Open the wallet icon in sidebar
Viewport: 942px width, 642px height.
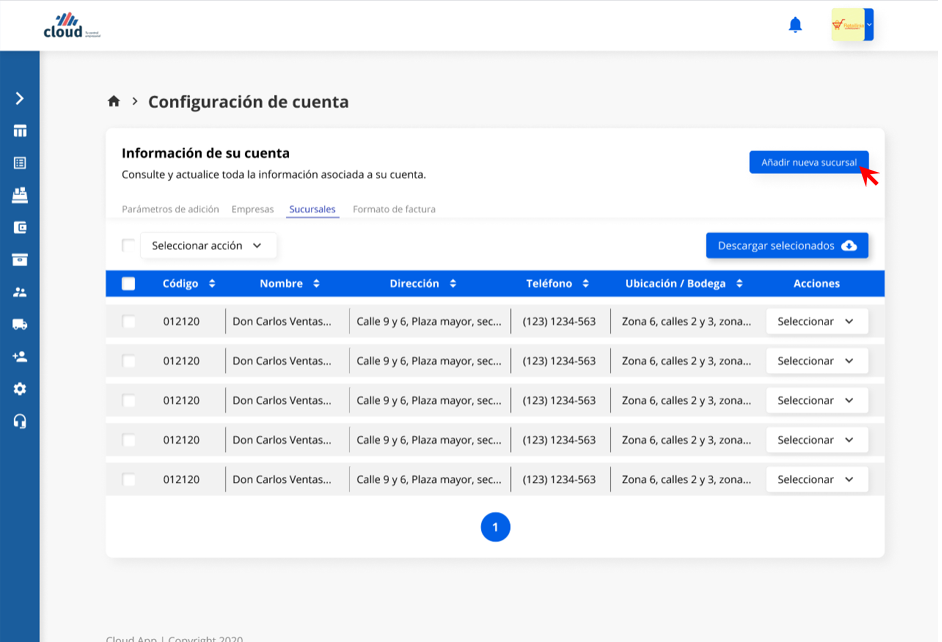tap(20, 228)
